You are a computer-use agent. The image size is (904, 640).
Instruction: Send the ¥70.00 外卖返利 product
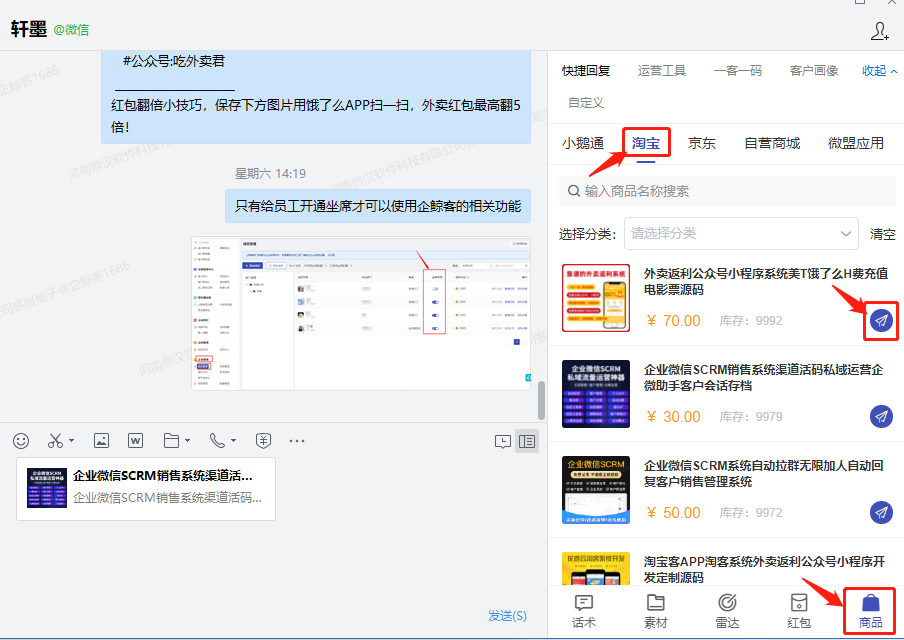click(x=882, y=320)
